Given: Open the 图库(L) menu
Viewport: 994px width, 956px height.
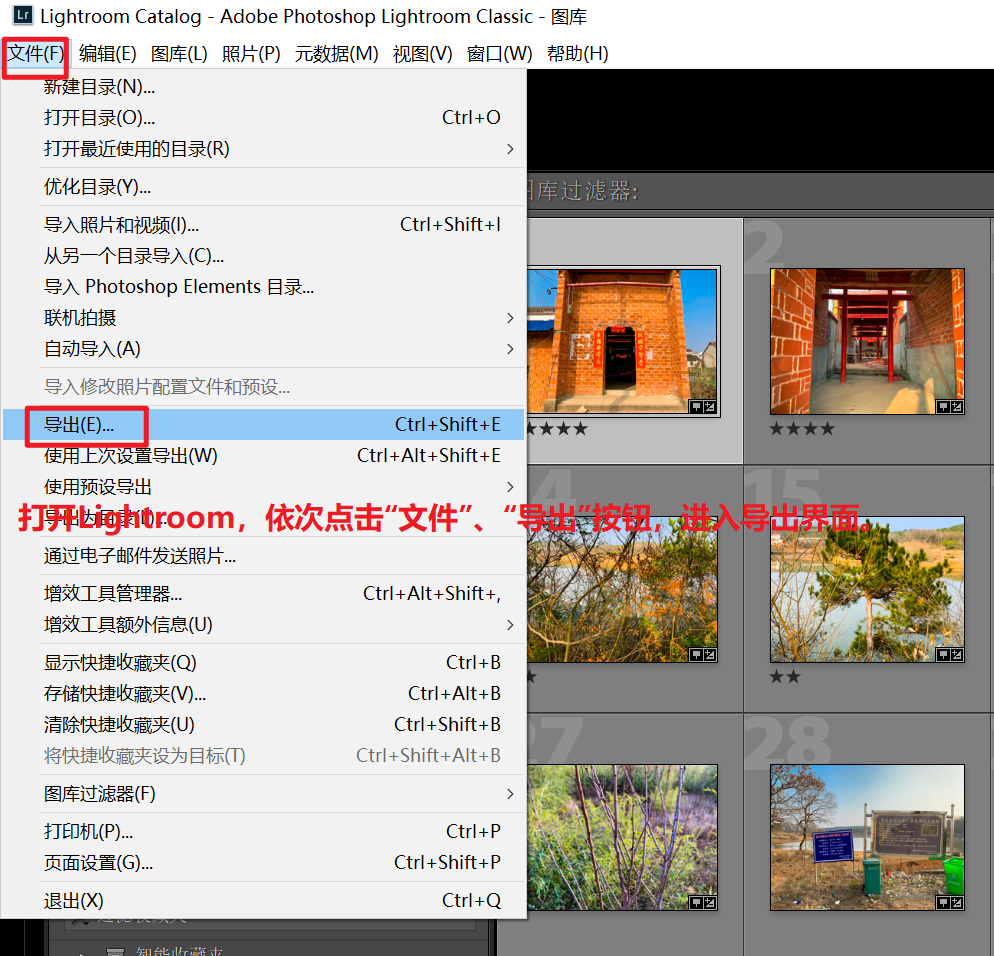Looking at the screenshot, I should tap(179, 54).
